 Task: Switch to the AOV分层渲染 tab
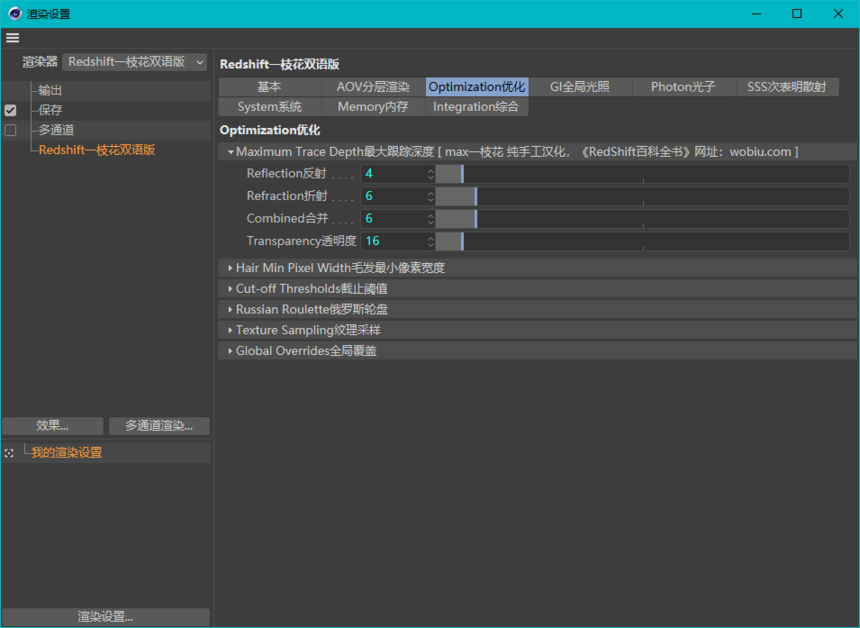click(x=374, y=87)
